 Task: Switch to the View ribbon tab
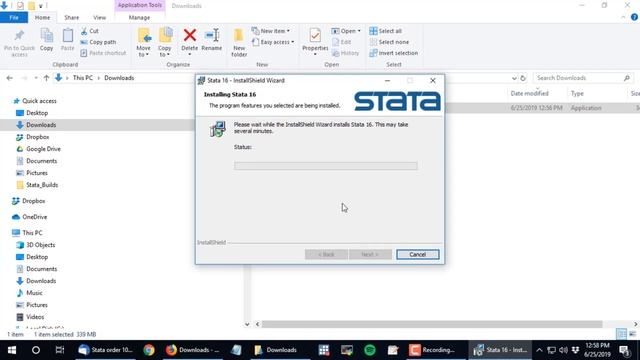tap(100, 18)
